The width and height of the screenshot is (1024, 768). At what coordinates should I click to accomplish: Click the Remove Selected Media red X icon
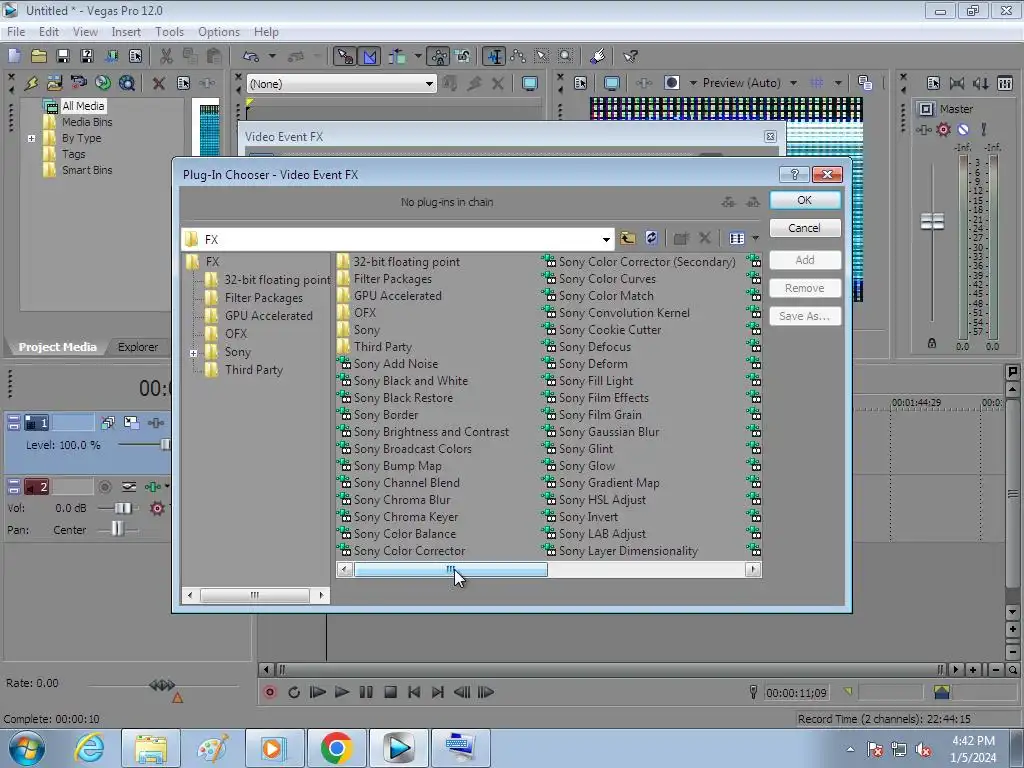coord(158,83)
